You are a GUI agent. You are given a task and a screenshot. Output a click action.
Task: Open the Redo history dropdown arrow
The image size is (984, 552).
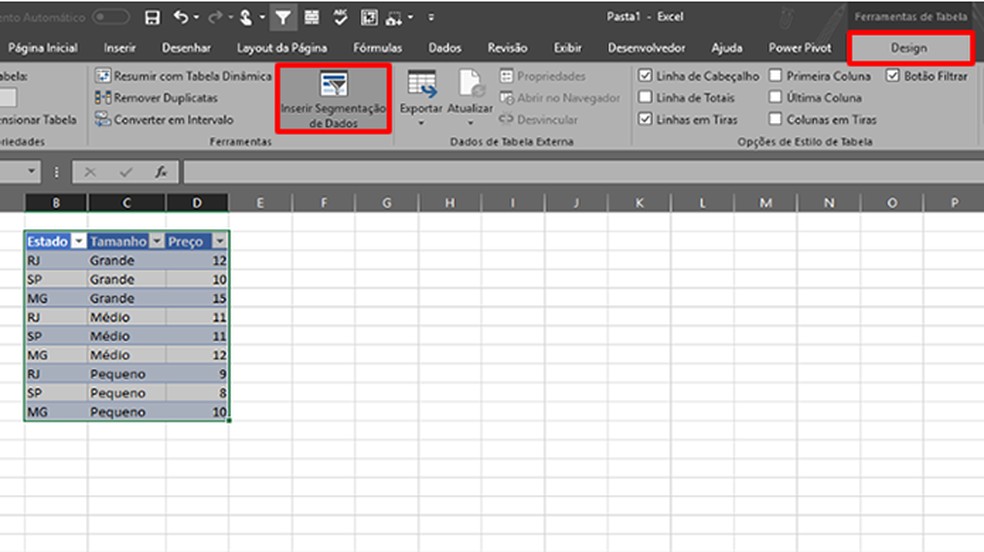point(230,18)
